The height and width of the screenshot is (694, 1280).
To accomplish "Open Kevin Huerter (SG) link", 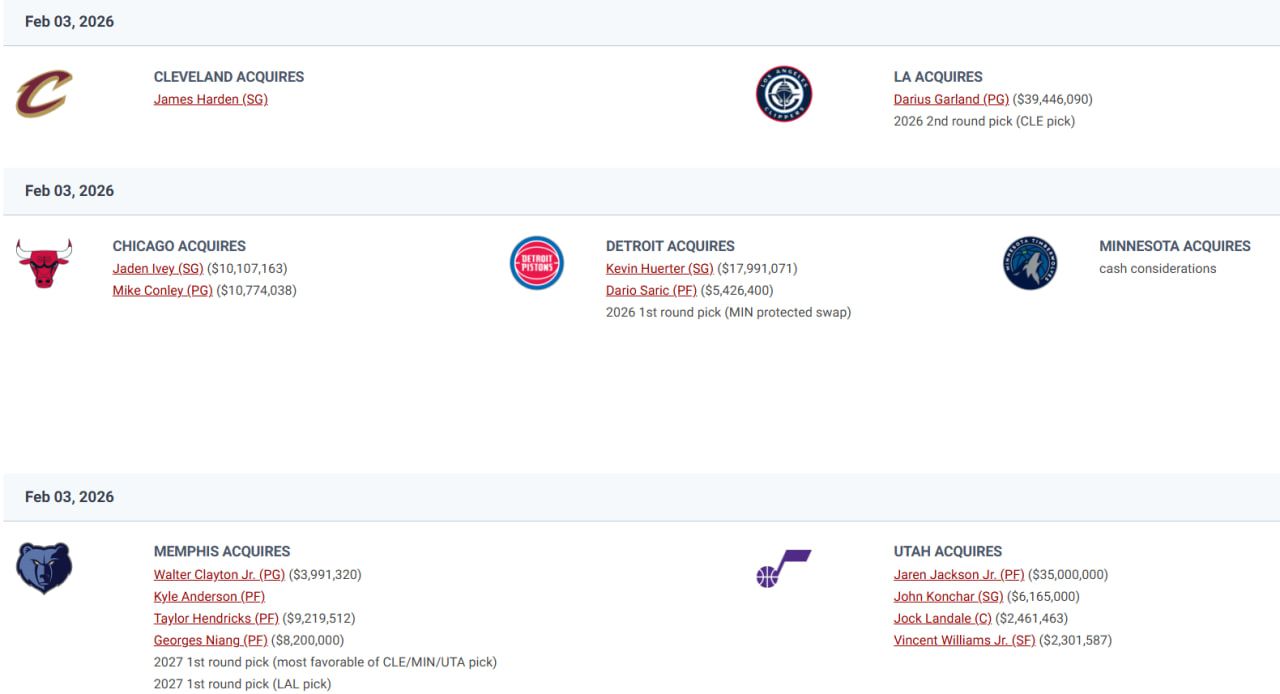I will (x=659, y=268).
